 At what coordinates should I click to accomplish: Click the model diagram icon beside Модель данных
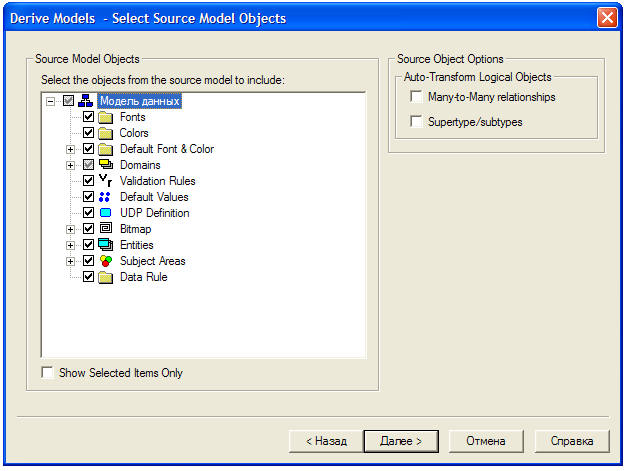(86, 101)
